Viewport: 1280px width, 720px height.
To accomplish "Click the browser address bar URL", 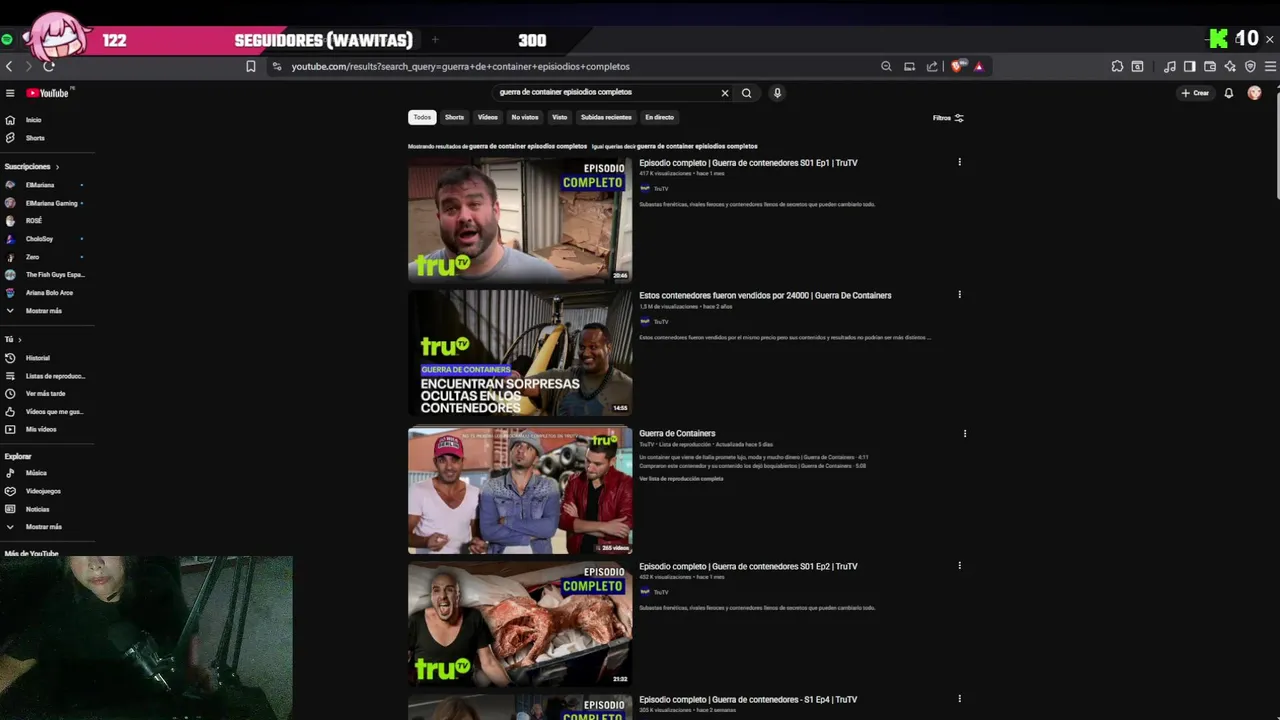I will click(461, 66).
